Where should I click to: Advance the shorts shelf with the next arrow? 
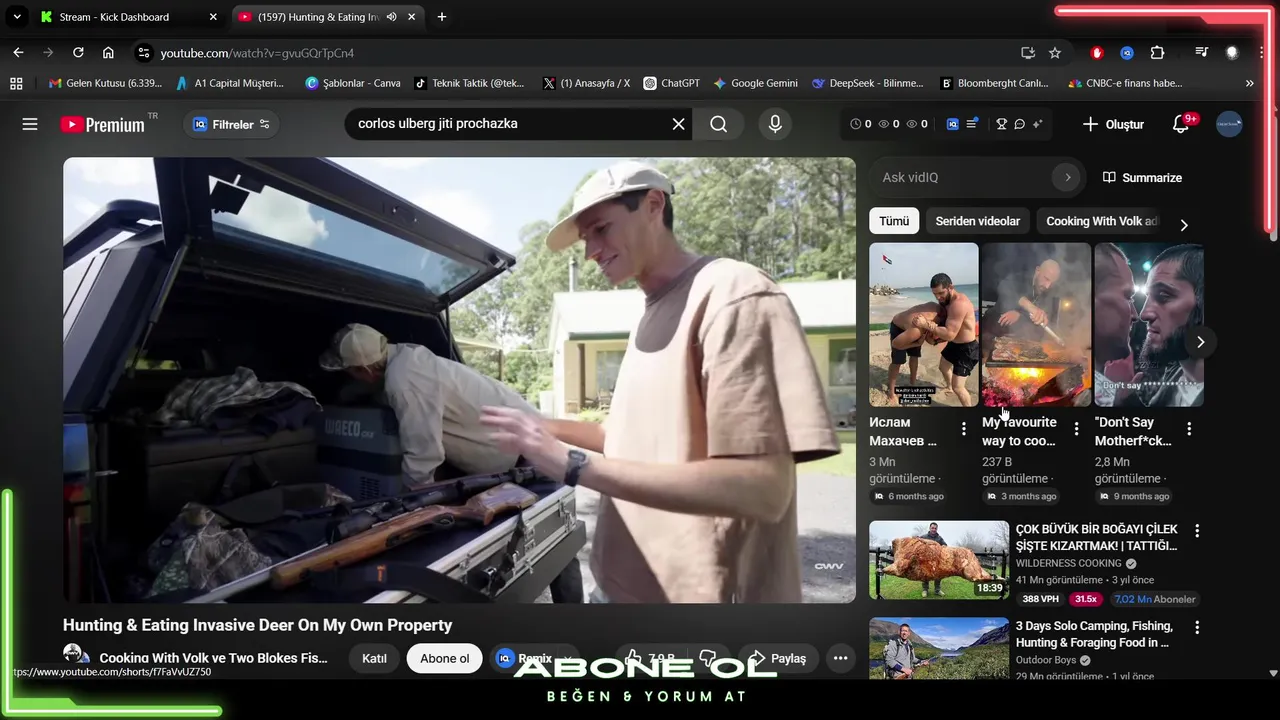(x=1200, y=342)
